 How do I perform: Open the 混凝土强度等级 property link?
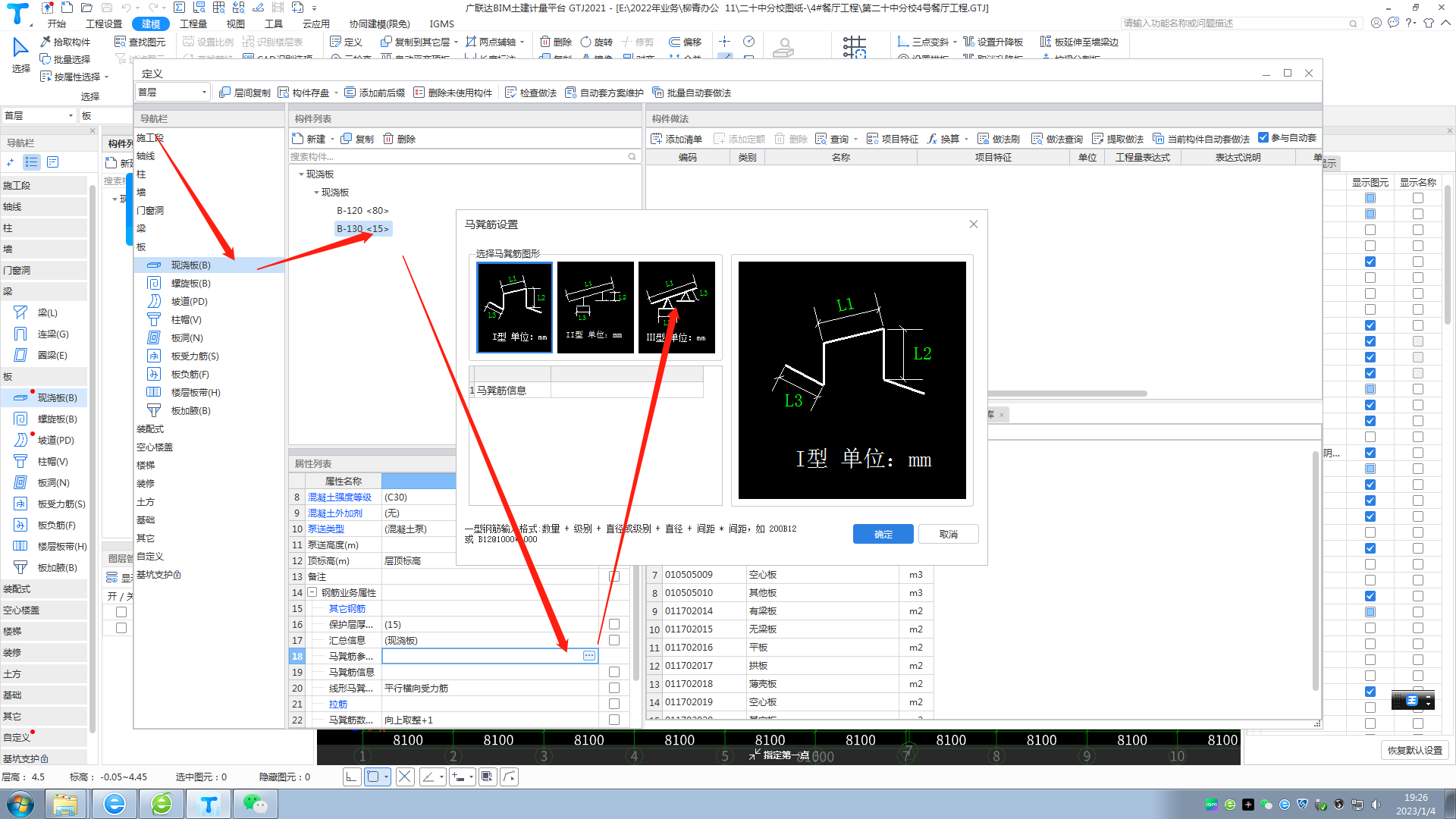(x=340, y=497)
